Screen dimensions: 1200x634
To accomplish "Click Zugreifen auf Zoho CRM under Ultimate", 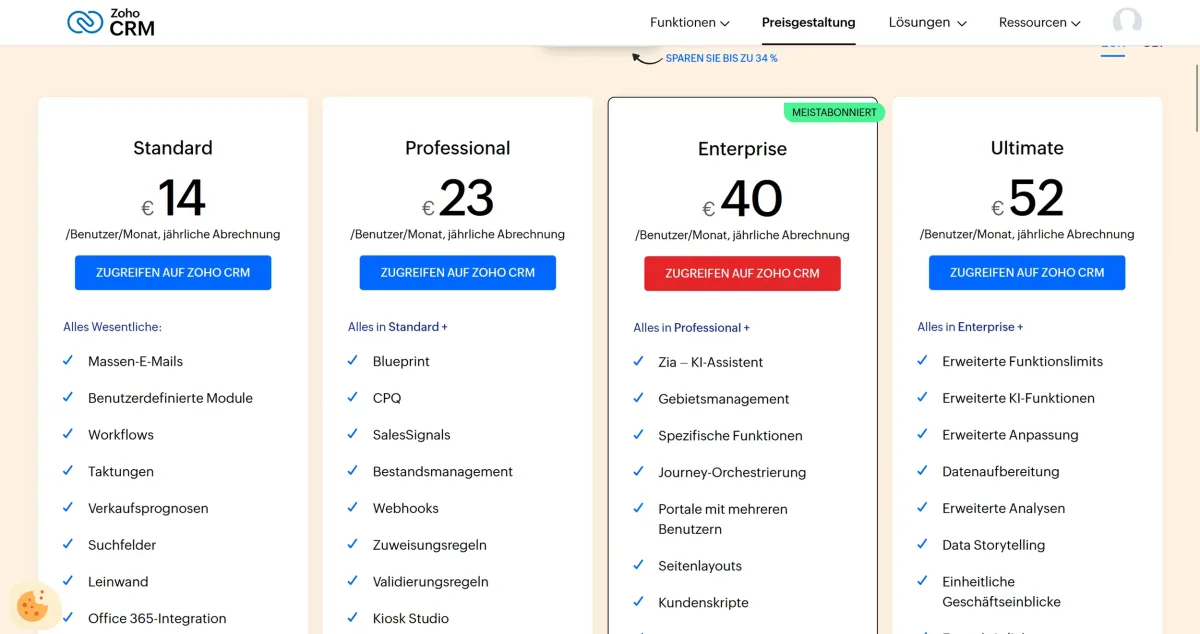I will 1027,272.
